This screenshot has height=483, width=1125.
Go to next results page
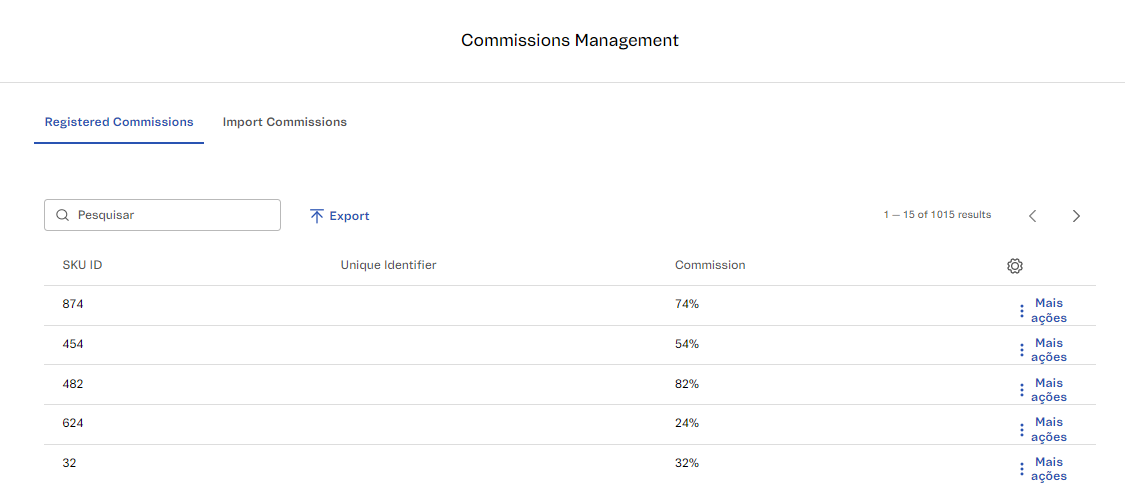coord(1076,216)
